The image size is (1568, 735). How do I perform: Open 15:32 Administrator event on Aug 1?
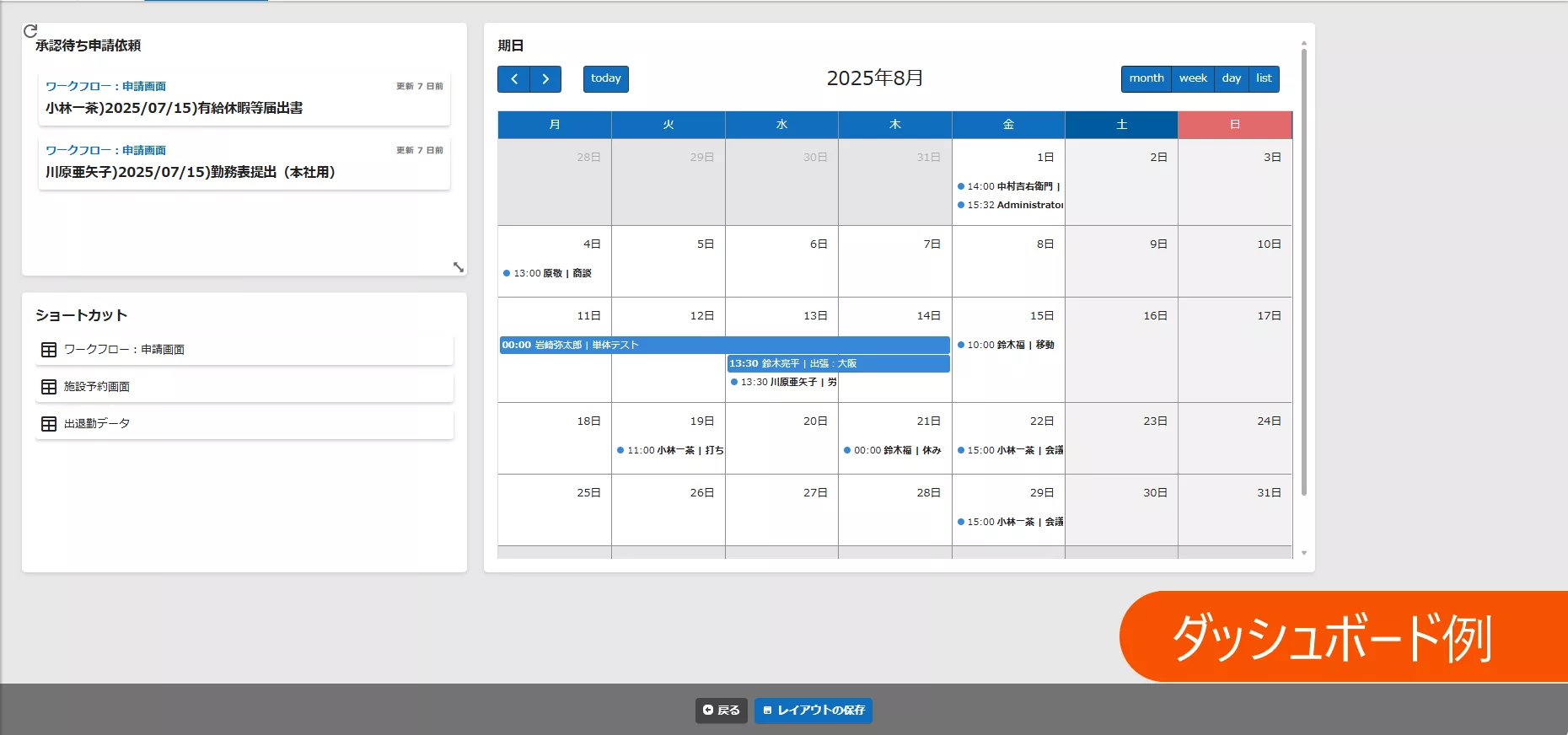pos(1008,205)
